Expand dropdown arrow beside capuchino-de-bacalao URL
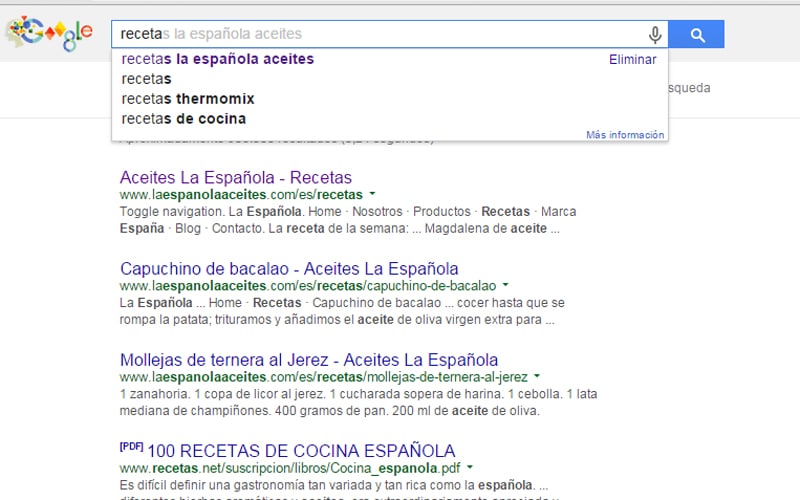 pos(506,285)
